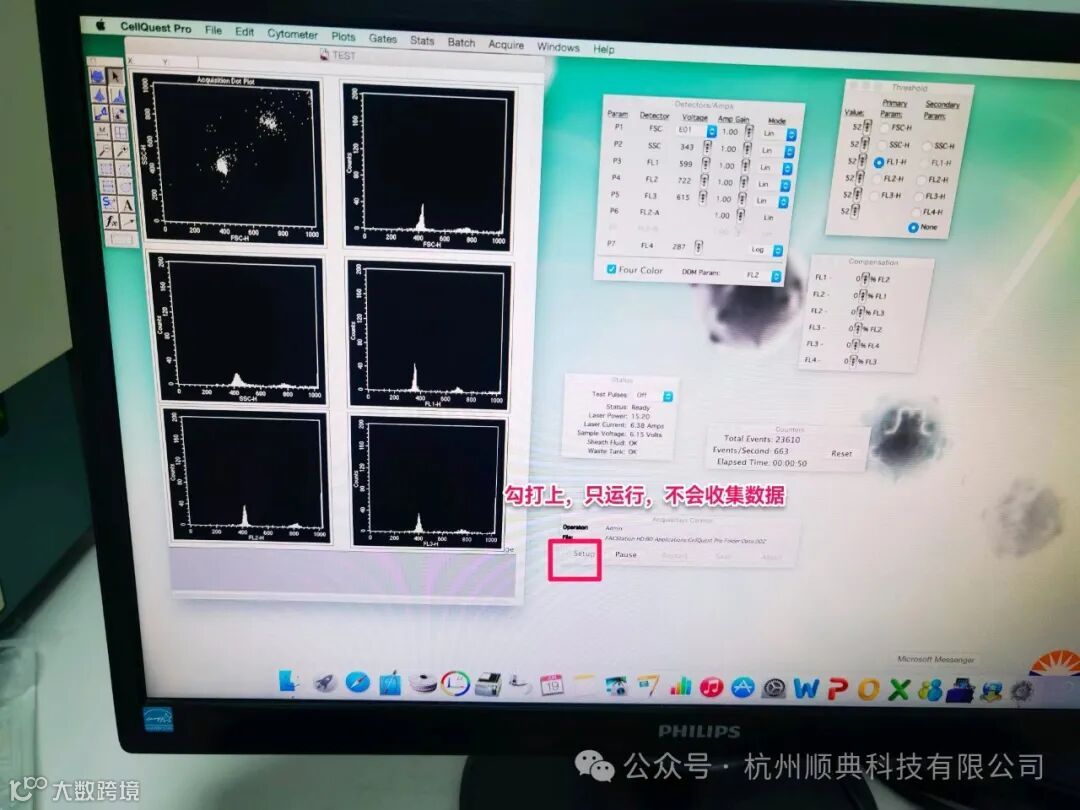Adjust P2 SSC voltage 343 stepper

(x=707, y=147)
